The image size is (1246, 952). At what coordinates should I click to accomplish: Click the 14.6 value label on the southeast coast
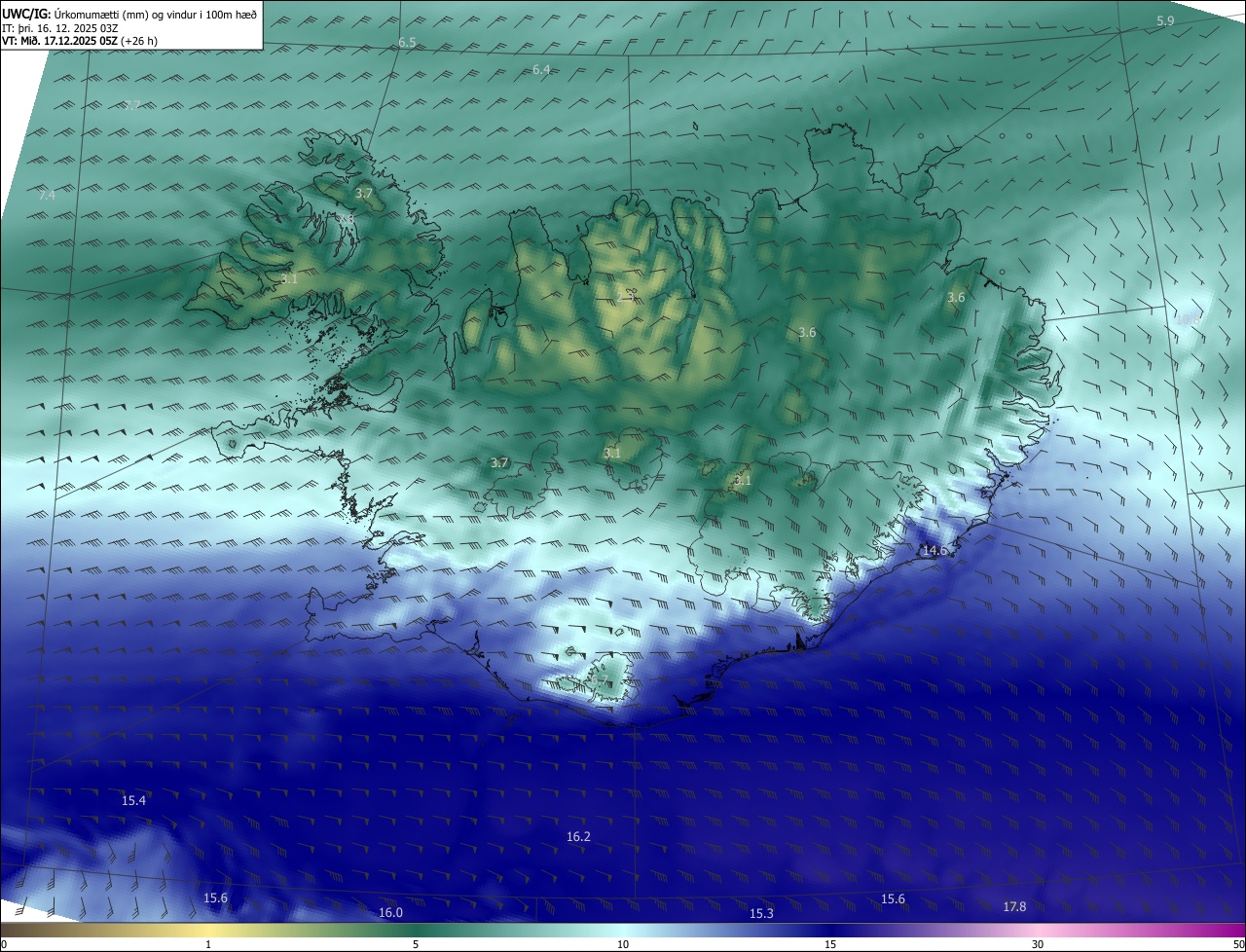point(934,551)
